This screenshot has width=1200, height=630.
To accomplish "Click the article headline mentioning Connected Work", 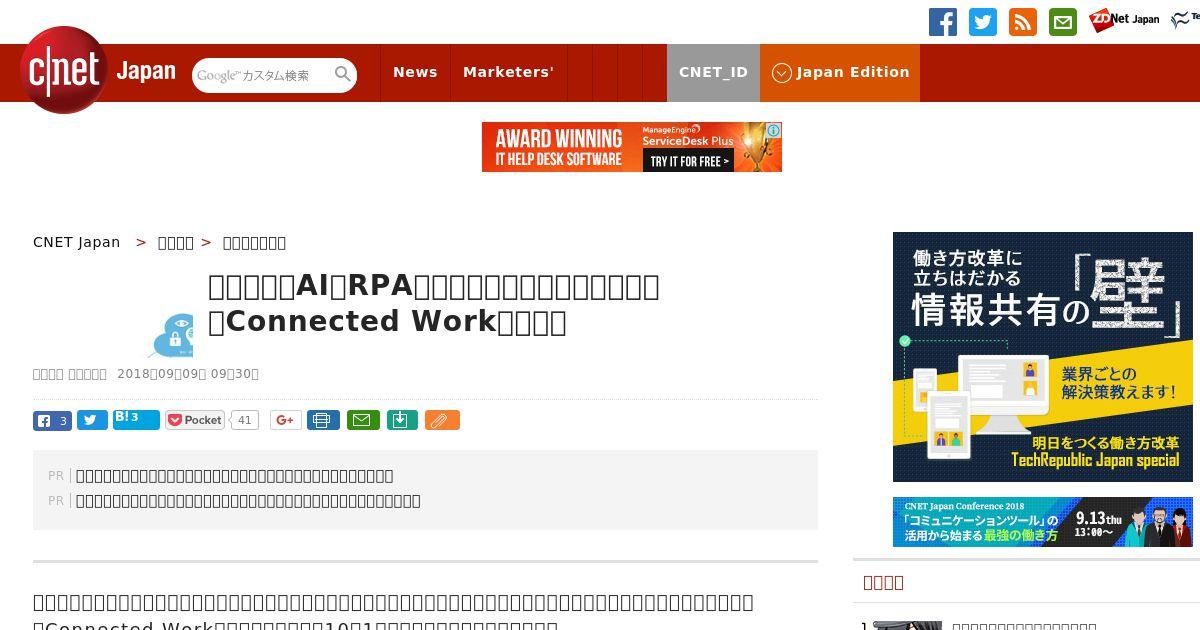I will point(434,303).
